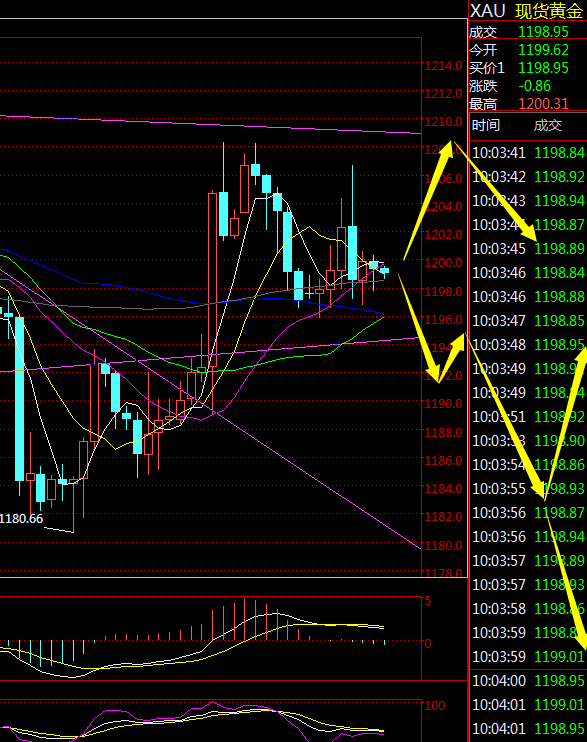
Task: Select the 10:04:01 1199.01 tick row
Action: coord(528,705)
